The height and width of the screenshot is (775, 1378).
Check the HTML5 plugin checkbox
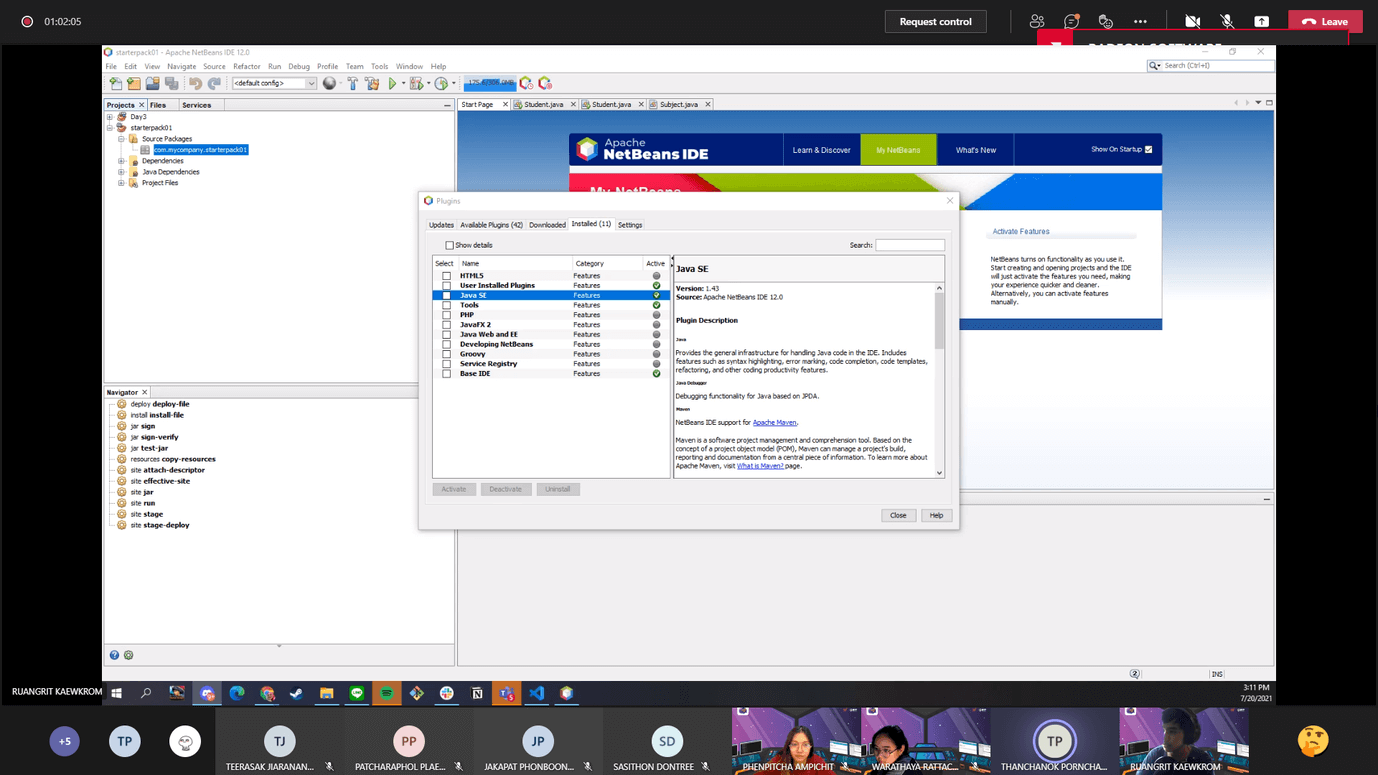tap(446, 276)
